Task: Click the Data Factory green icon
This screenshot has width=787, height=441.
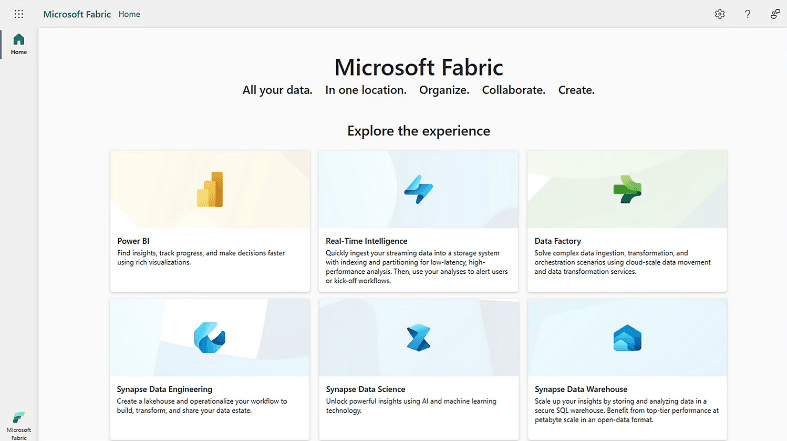Action: 627,189
